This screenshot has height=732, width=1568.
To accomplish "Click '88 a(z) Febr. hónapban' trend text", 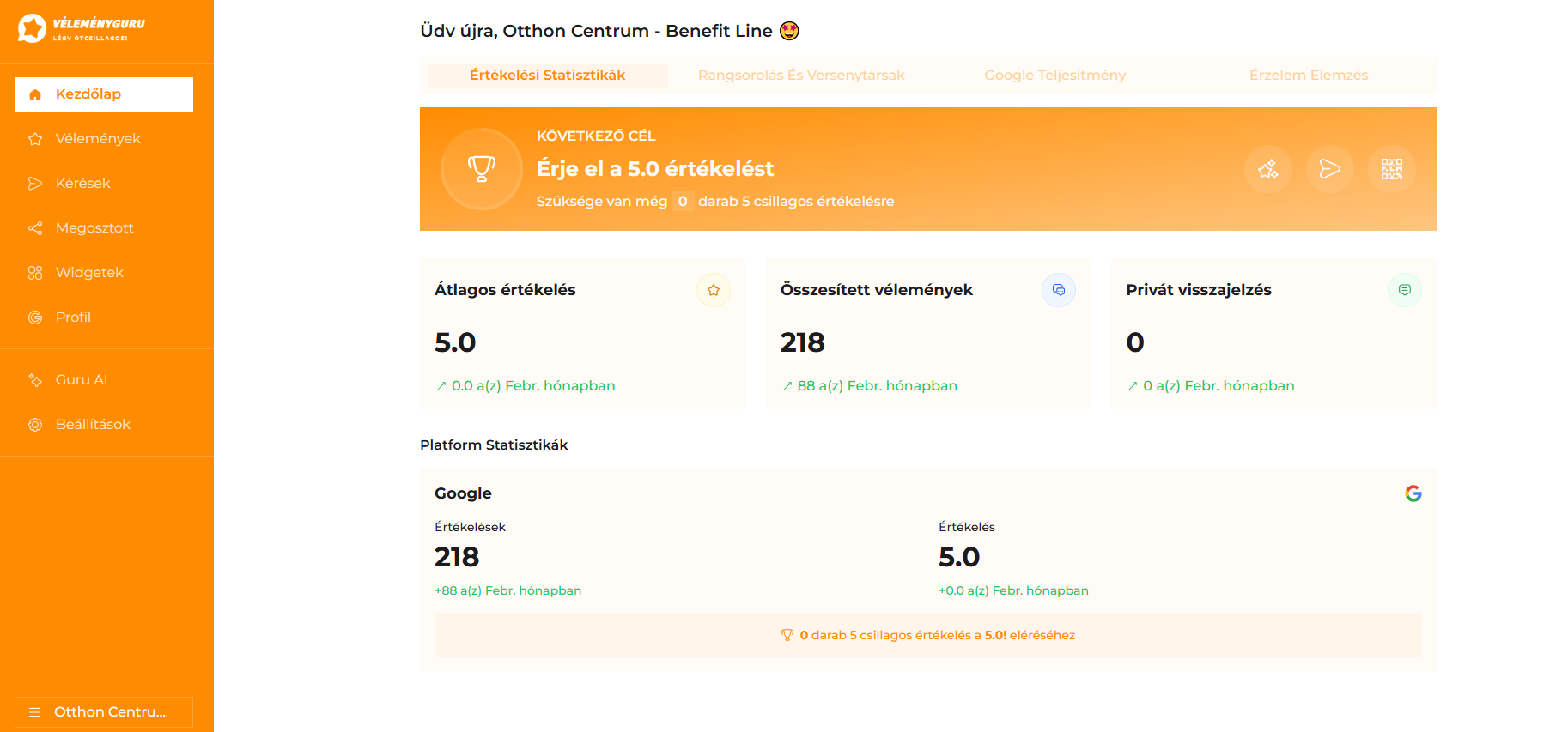I will point(877,386).
